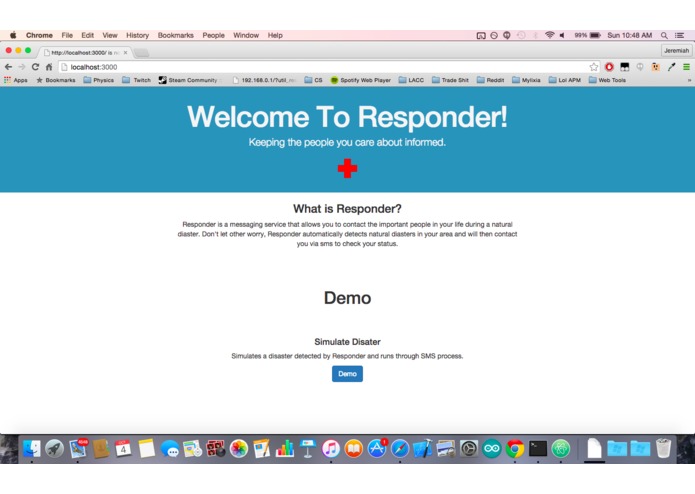Open Terminal from the dock
Image resolution: width=695 pixels, height=494 pixels.
point(538,449)
